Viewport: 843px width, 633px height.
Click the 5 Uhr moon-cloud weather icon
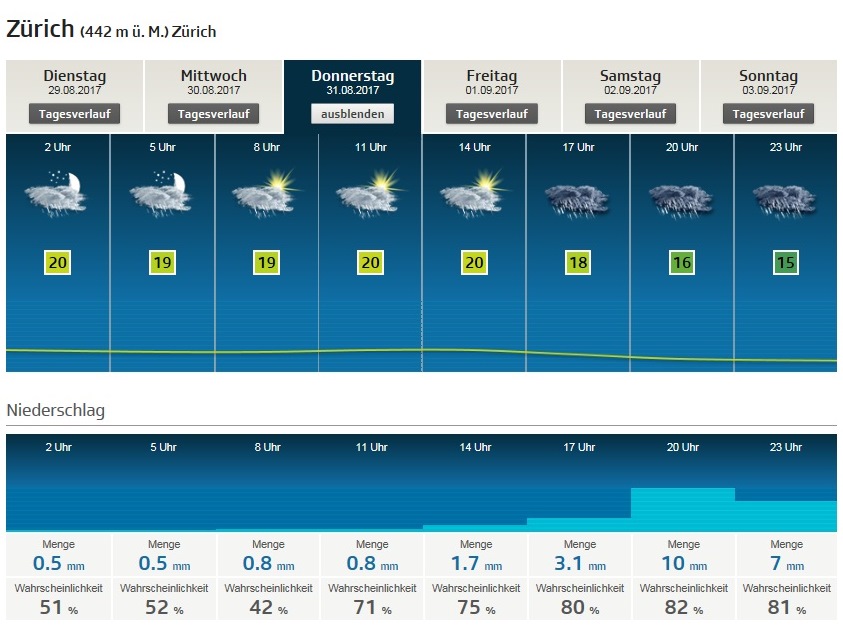[161, 194]
